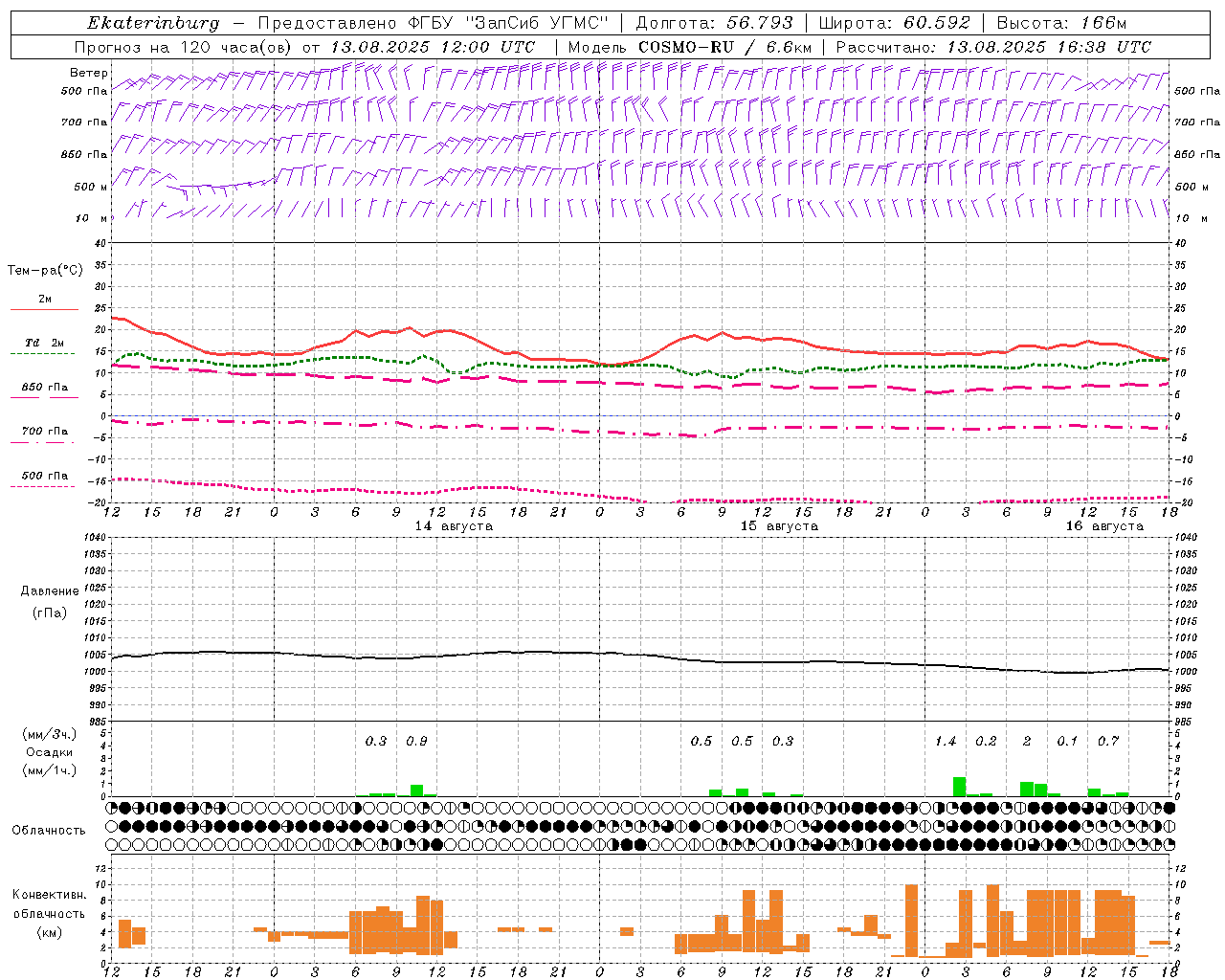
Task: Click the 14 августа date label
Action: [454, 526]
